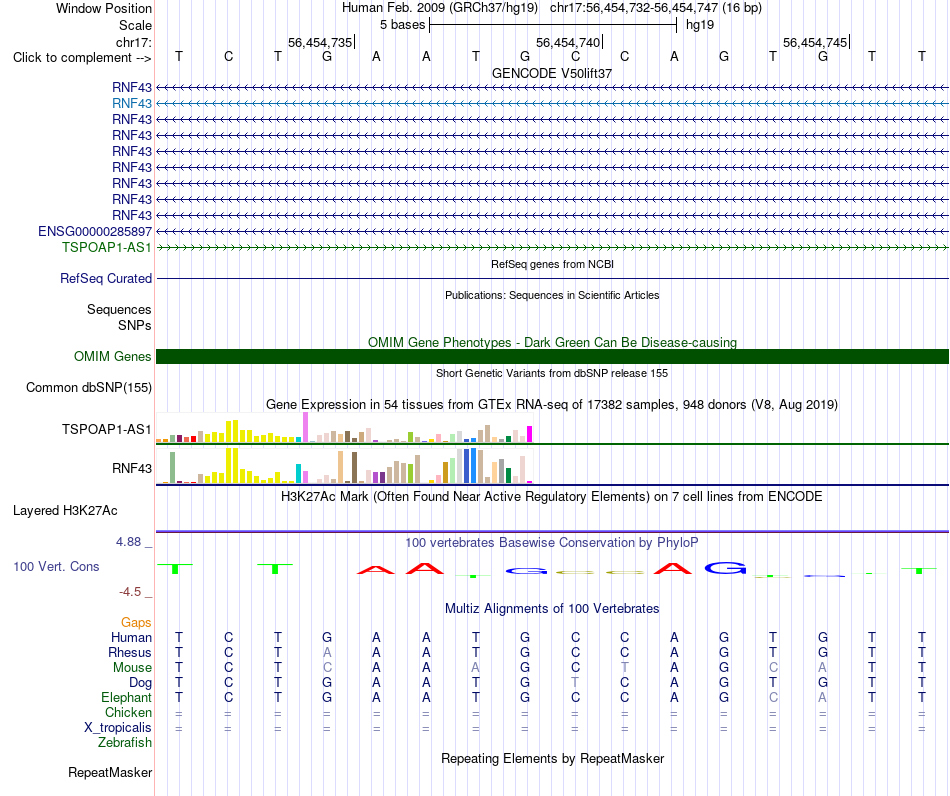This screenshot has height=796, width=950.
Task: Select the Scale label
Action: coord(135,25)
